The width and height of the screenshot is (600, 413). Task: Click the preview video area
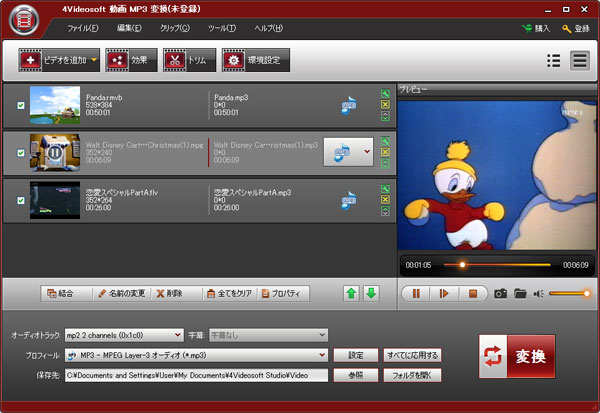tap(497, 175)
